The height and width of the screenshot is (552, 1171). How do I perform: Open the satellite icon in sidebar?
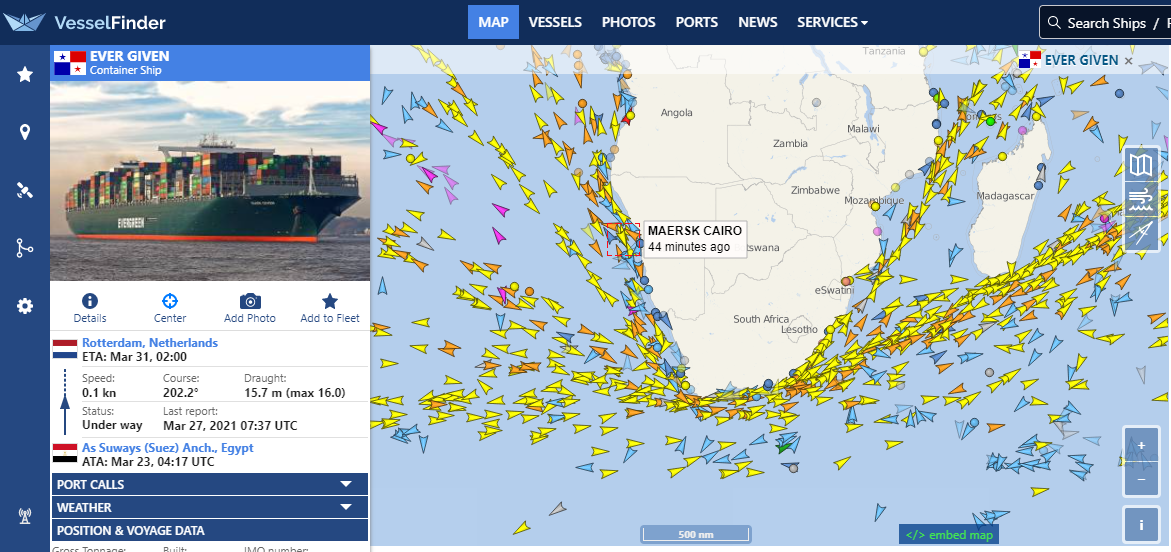click(25, 191)
